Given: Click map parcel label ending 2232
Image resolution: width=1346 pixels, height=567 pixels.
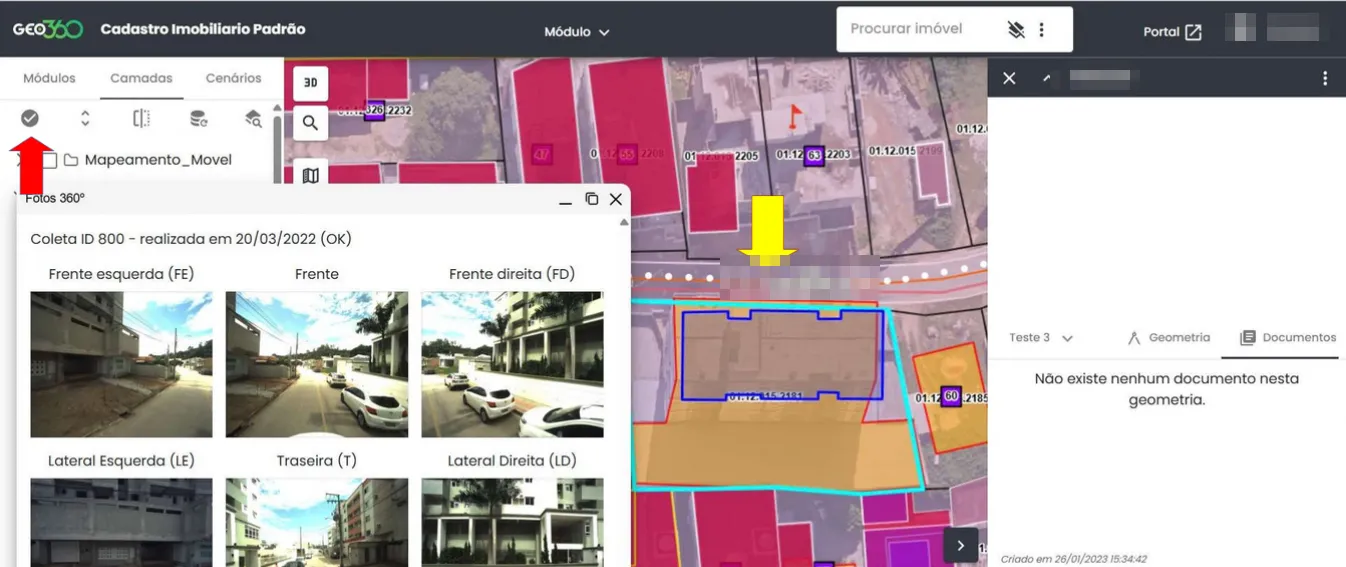Looking at the screenshot, I should pos(375,110).
